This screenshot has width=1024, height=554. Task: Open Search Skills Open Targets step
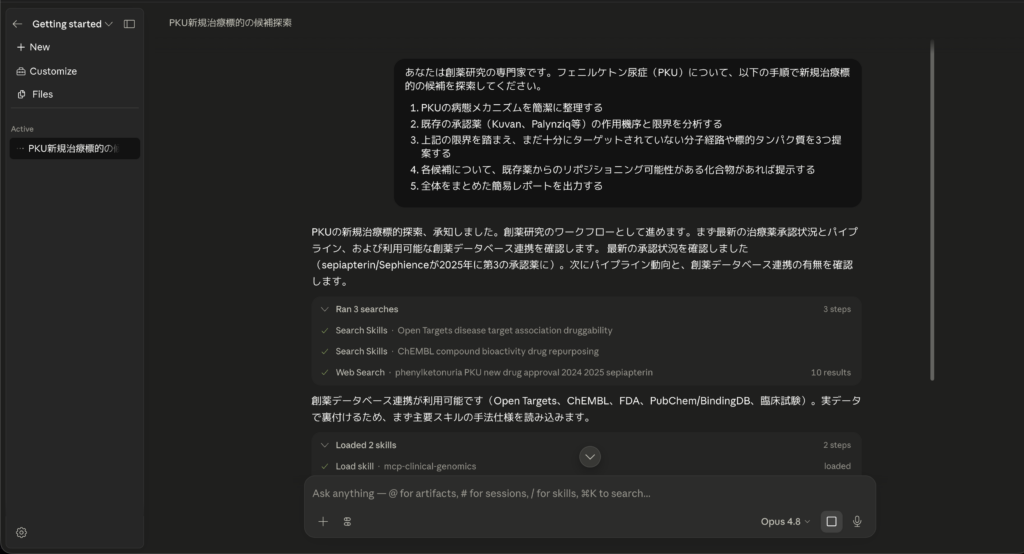click(586, 331)
